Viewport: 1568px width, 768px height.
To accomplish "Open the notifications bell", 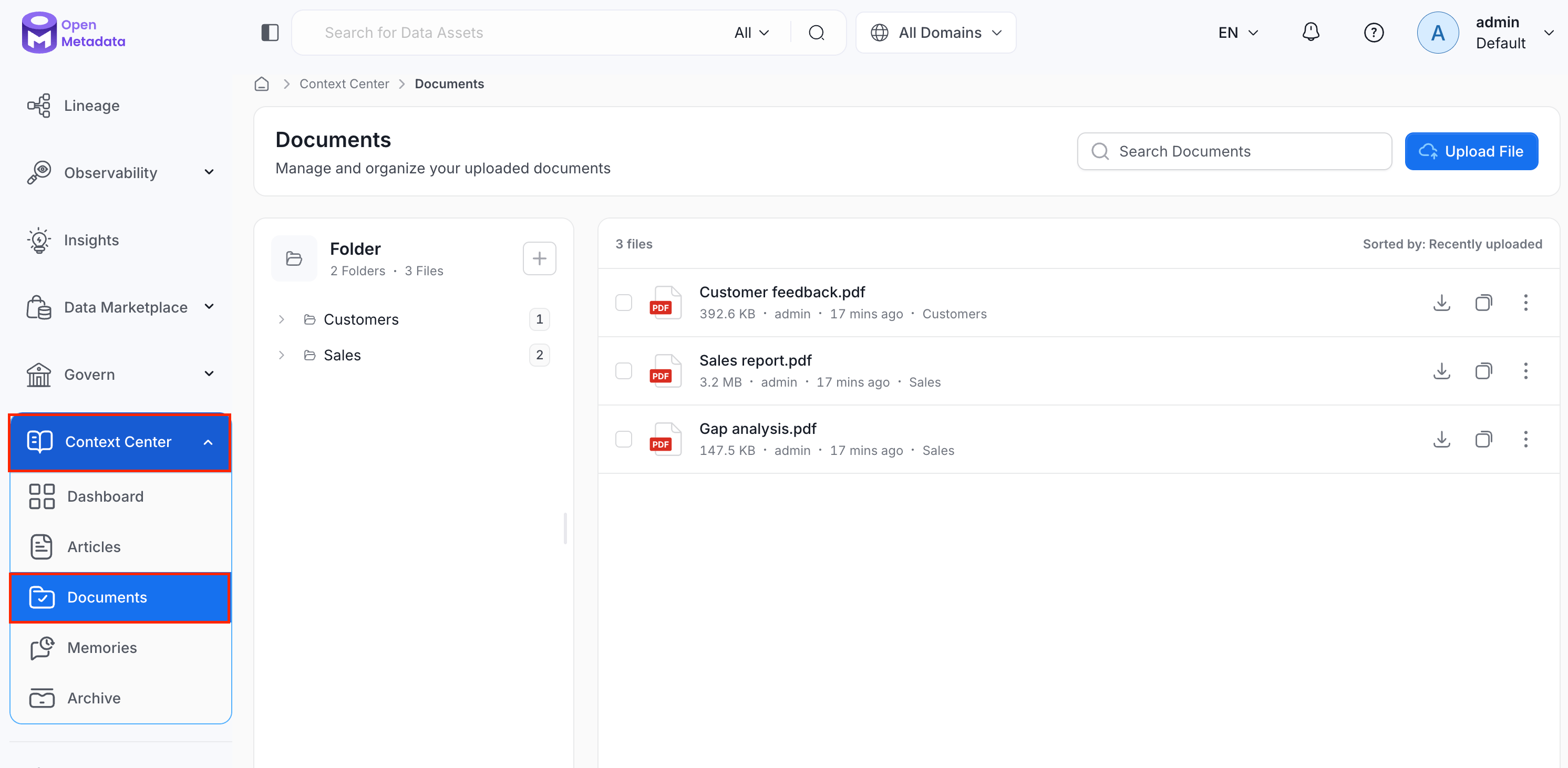I will 1311,32.
